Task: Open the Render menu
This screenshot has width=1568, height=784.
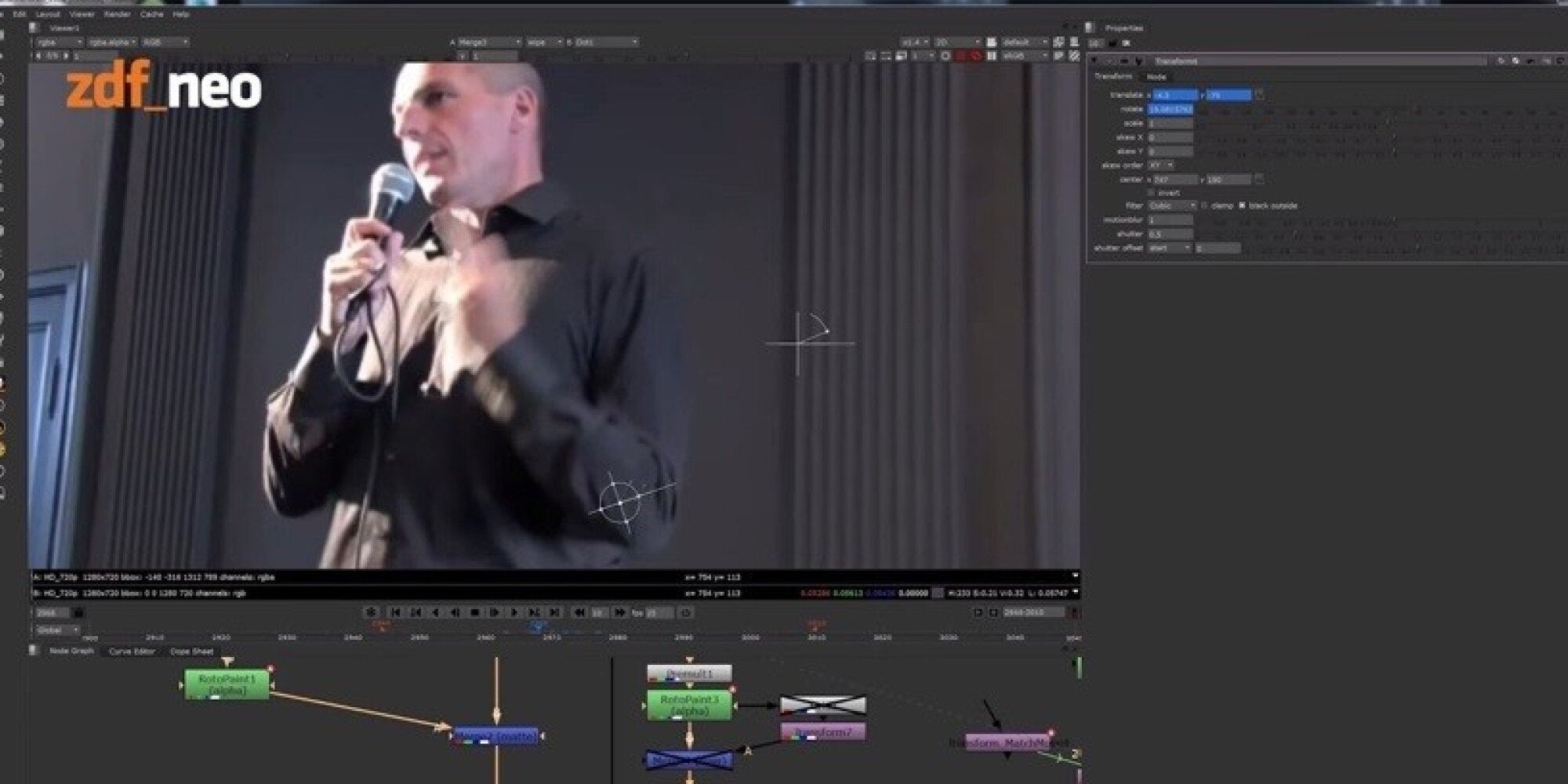Action: pyautogui.click(x=118, y=14)
